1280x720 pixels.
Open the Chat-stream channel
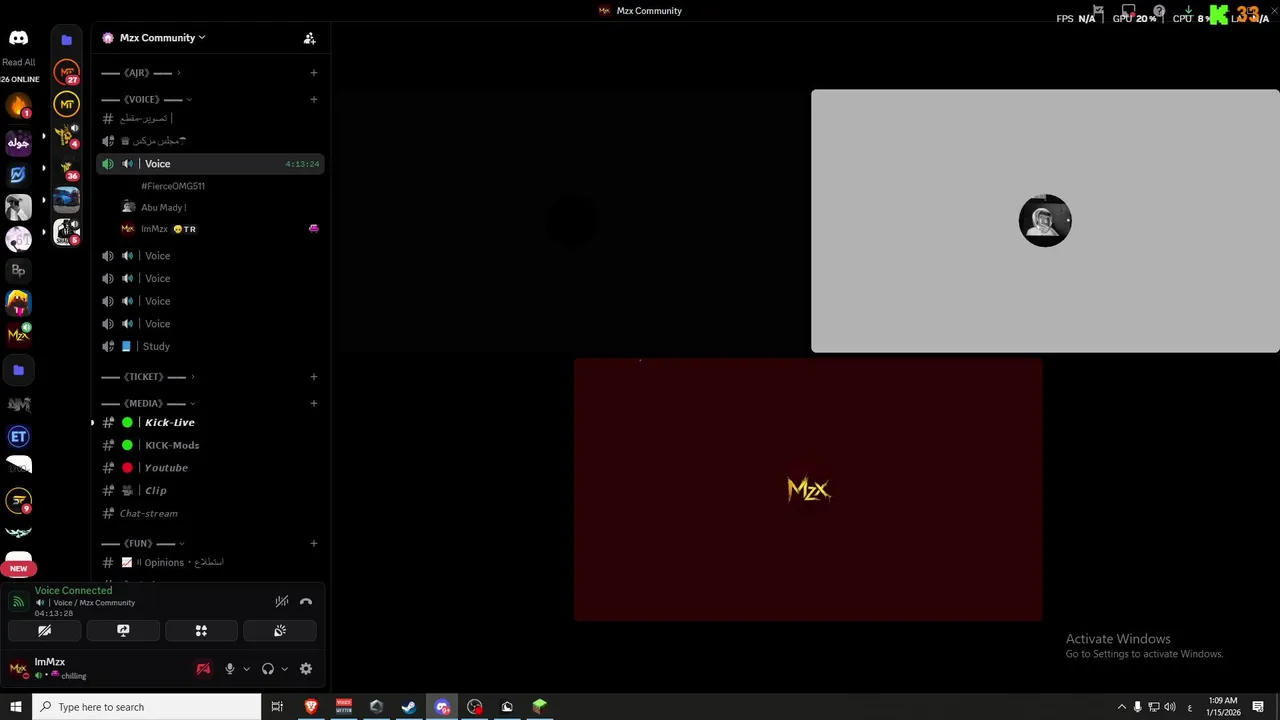pyautogui.click(x=210, y=513)
